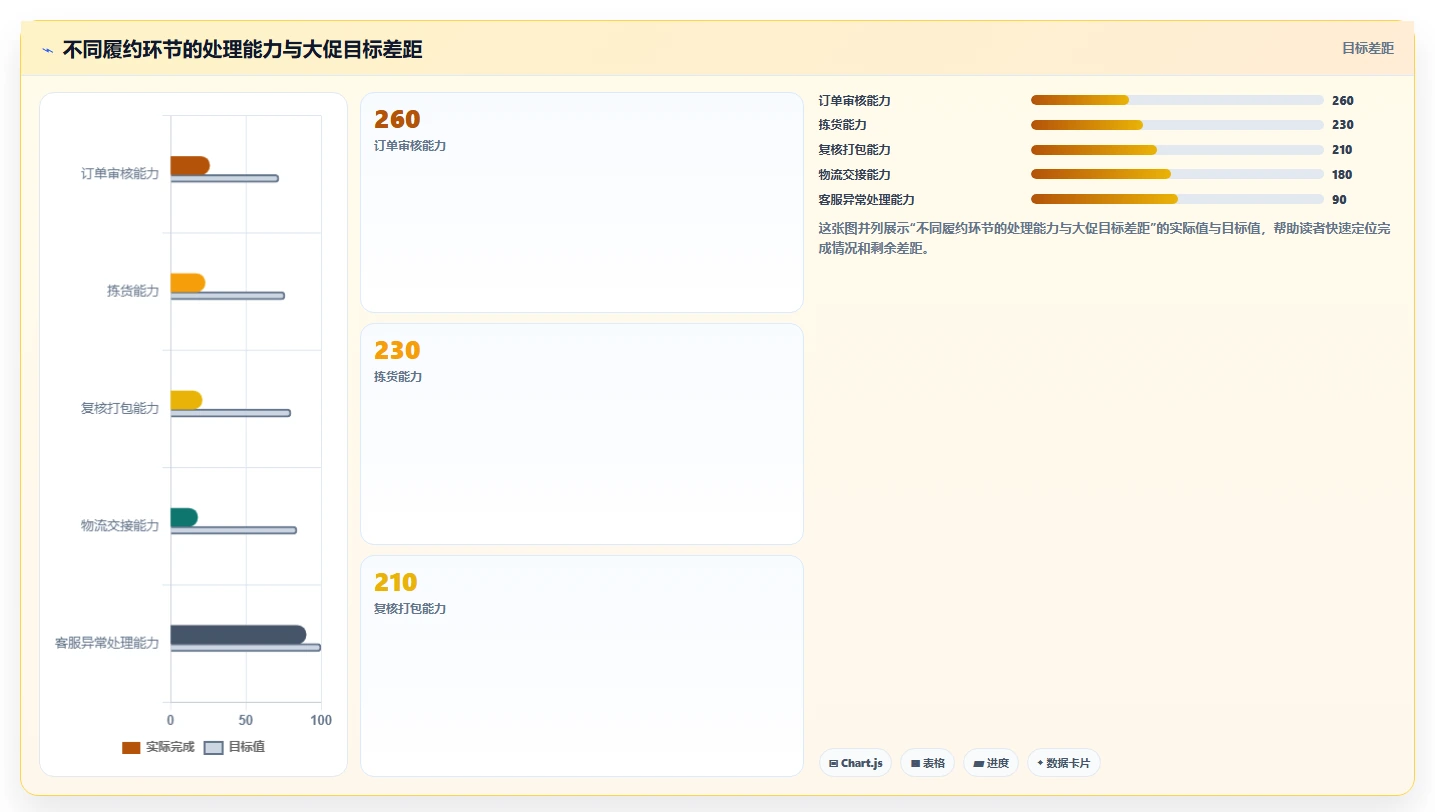This screenshot has width=1435, height=812.
Task: Click the 客服异常处理能力 progress bar valued 90
Action: coord(1177,199)
